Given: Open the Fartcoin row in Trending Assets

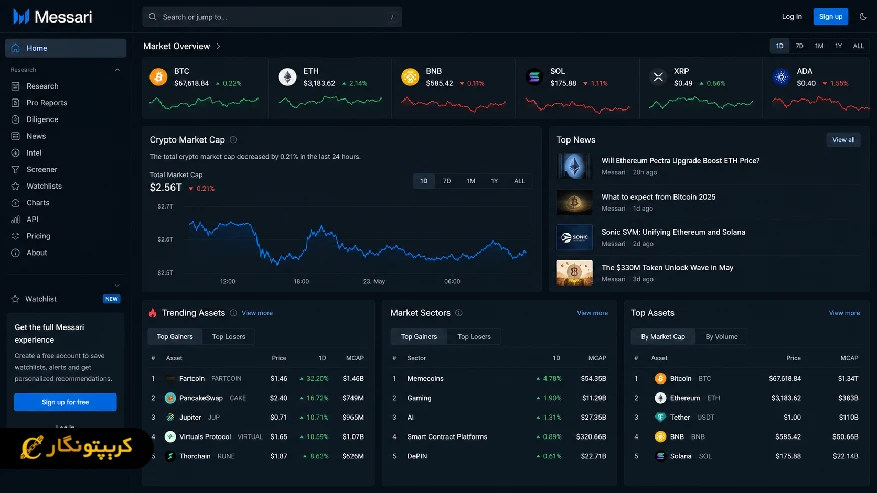Looking at the screenshot, I should click(x=258, y=379).
